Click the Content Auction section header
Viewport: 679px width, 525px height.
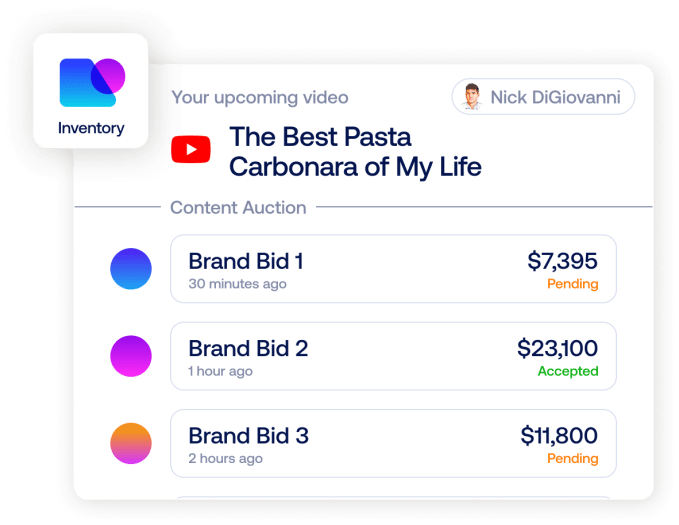238,208
